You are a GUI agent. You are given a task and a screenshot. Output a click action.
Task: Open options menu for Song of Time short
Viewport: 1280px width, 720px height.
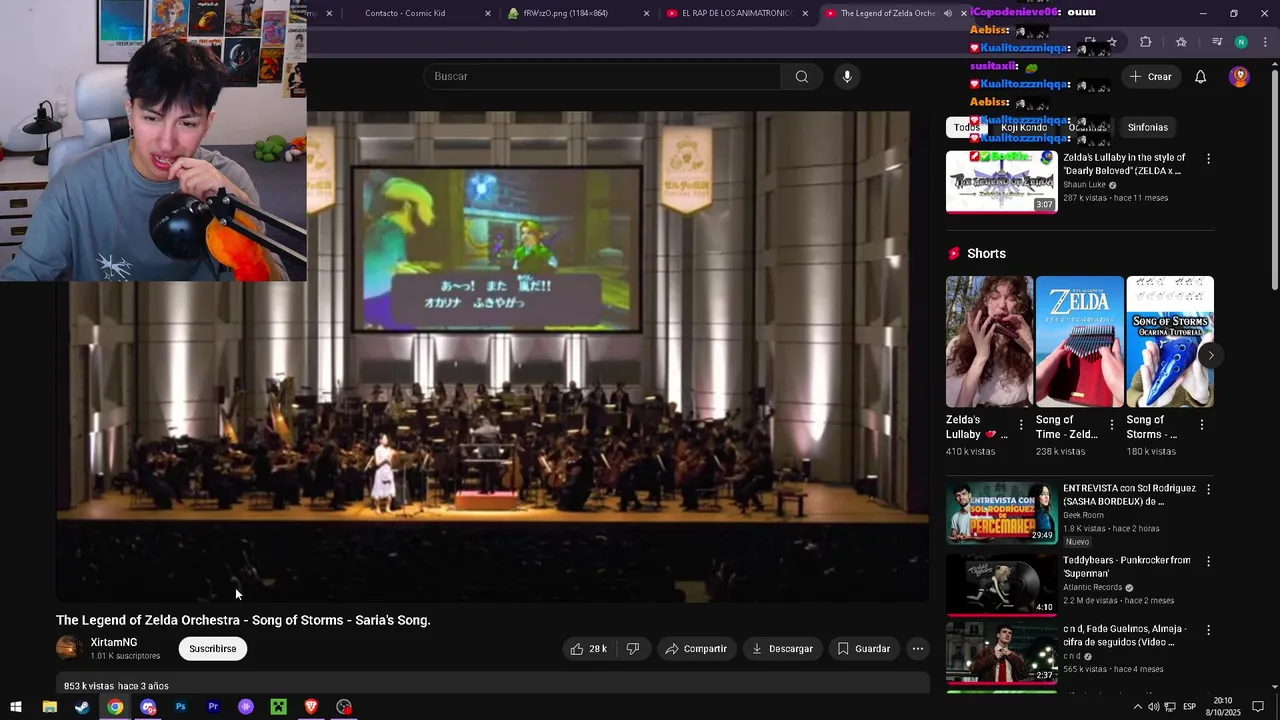[1111, 425]
